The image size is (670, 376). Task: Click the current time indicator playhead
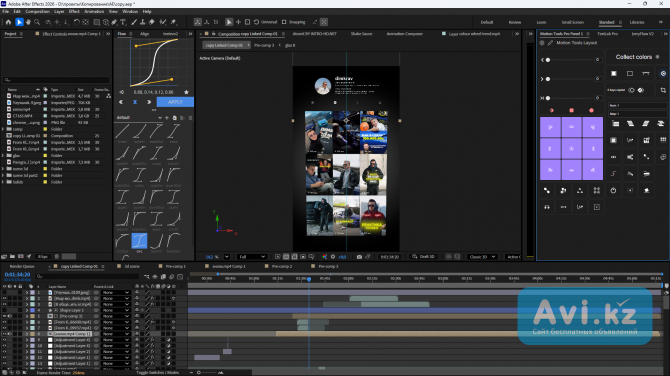(x=309, y=279)
